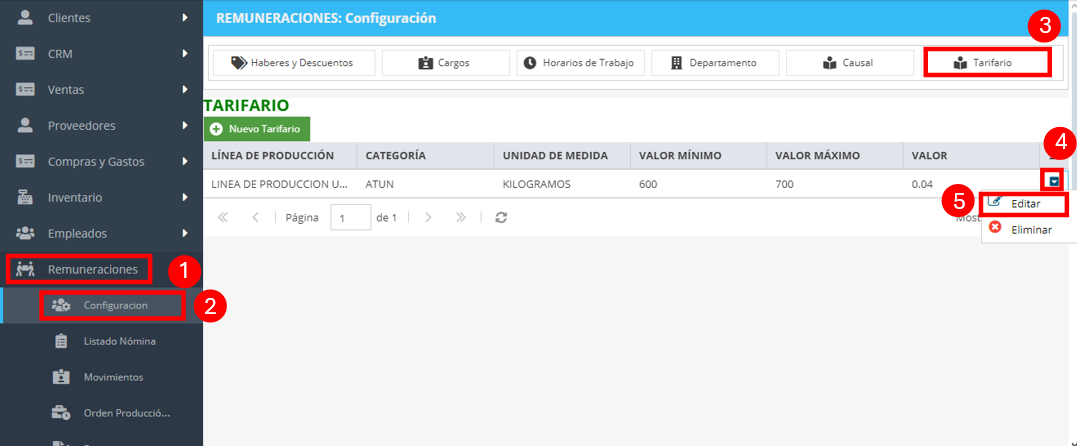The image size is (1077, 446).
Task: Go to last page using double-arrow icon
Action: coord(461,217)
